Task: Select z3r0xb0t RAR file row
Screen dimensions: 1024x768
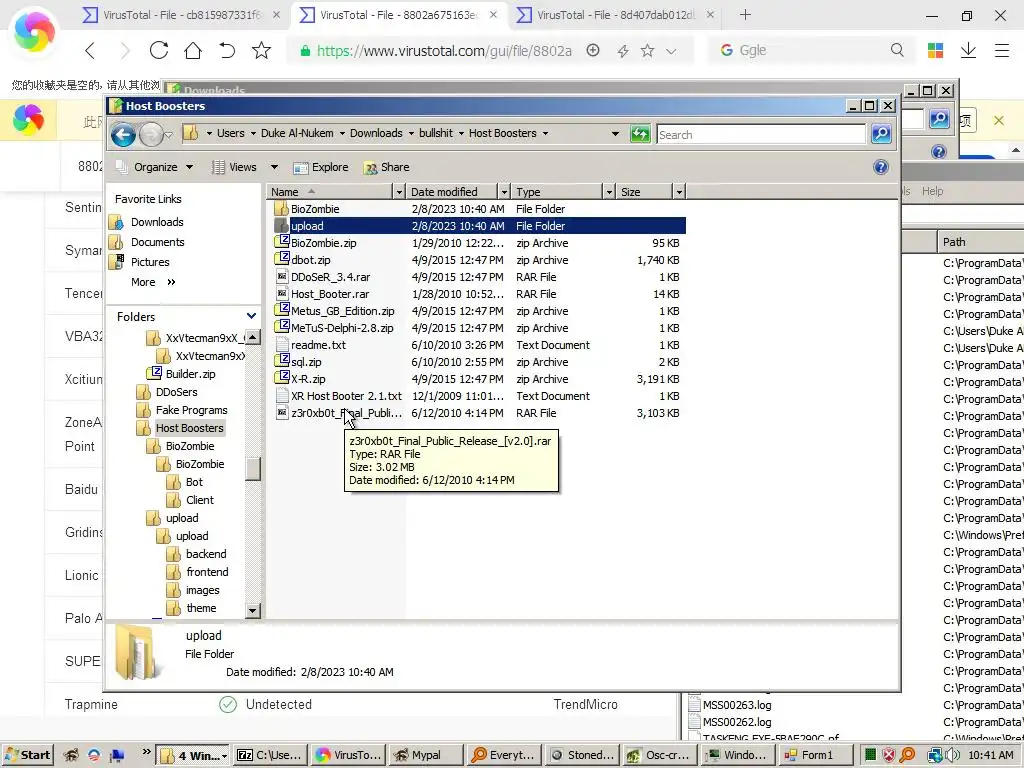Action: tap(346, 413)
